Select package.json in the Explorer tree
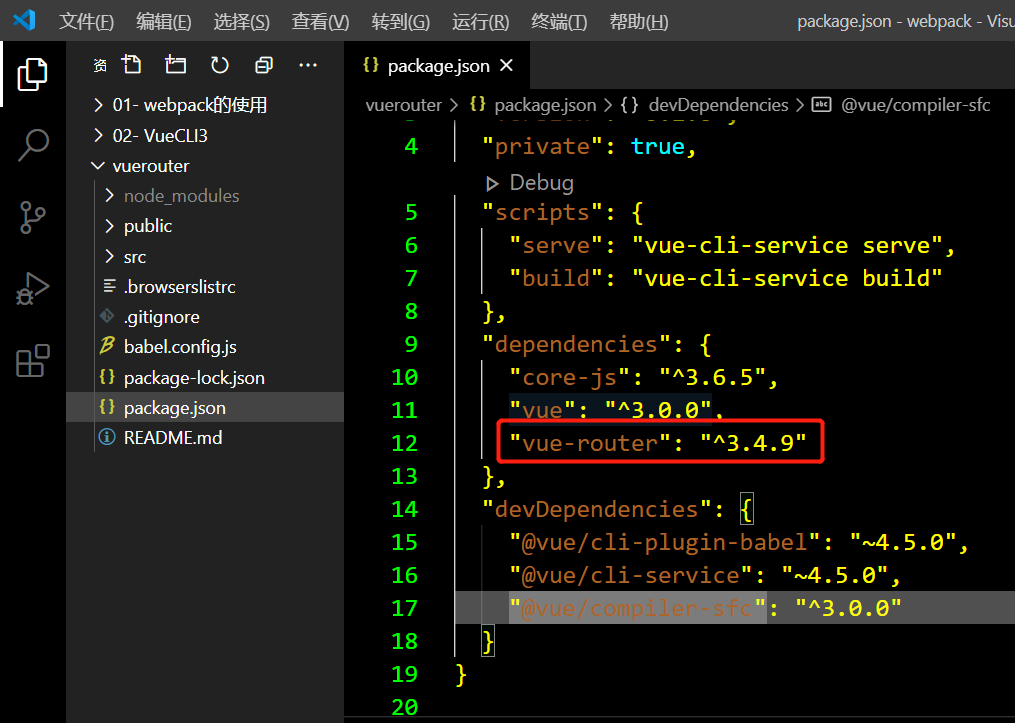Image resolution: width=1015 pixels, height=723 pixels. tap(205, 408)
